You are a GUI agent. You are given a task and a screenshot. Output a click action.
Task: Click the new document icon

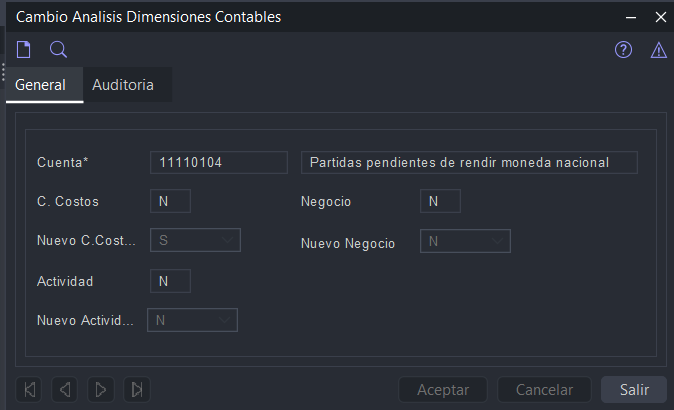pyautogui.click(x=23, y=50)
